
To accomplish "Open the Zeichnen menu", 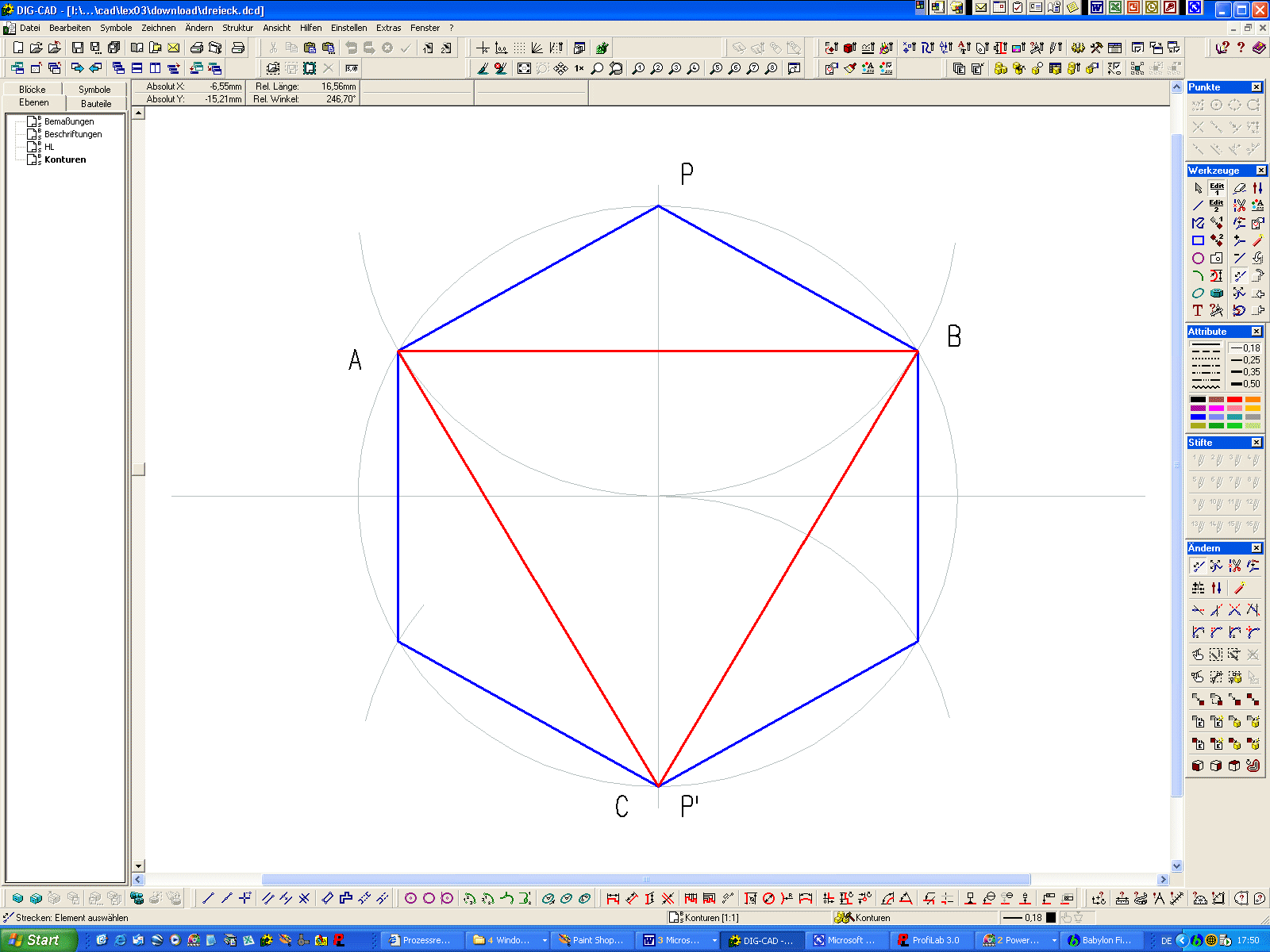I will 159,28.
